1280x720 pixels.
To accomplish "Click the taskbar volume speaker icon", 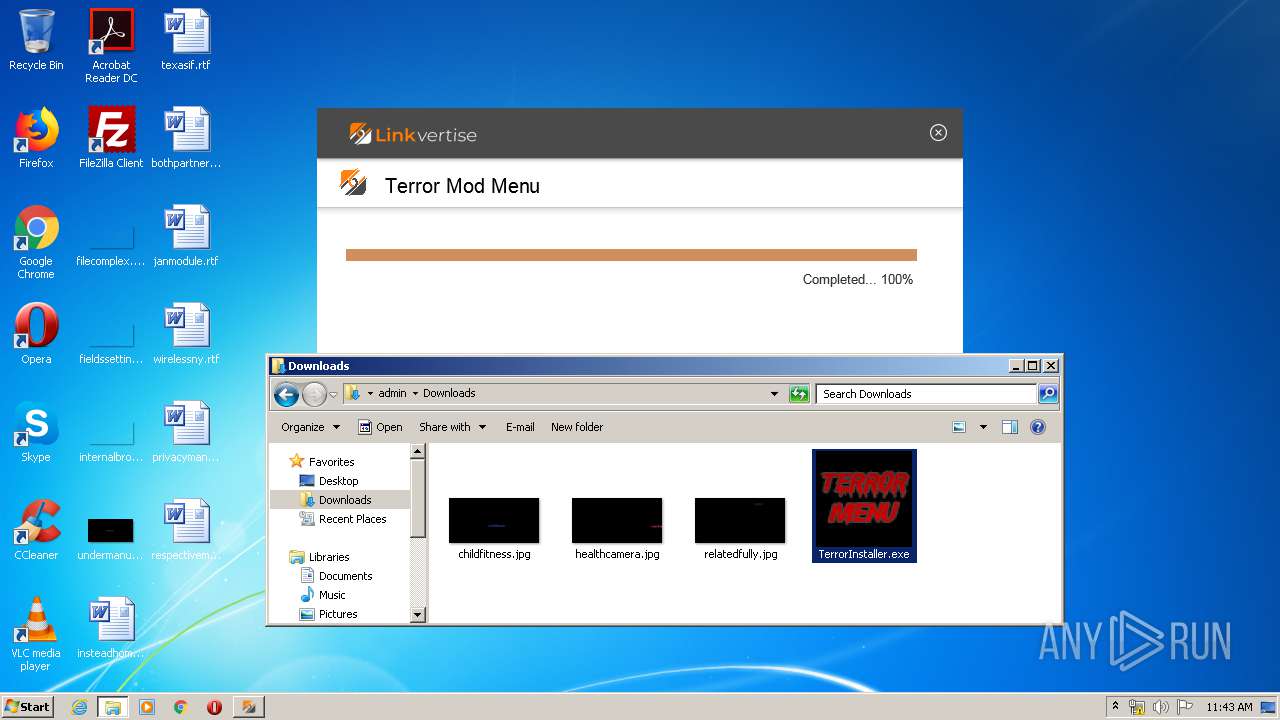I will [x=1161, y=707].
